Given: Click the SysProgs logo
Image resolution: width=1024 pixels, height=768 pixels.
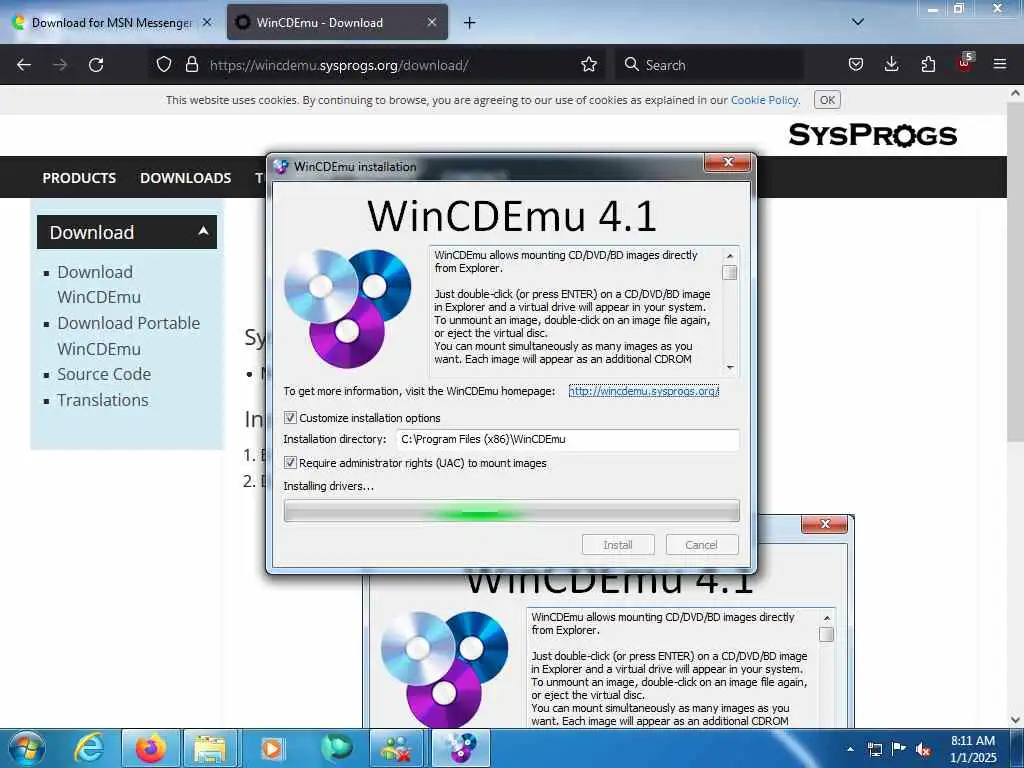Looking at the screenshot, I should tap(873, 135).
